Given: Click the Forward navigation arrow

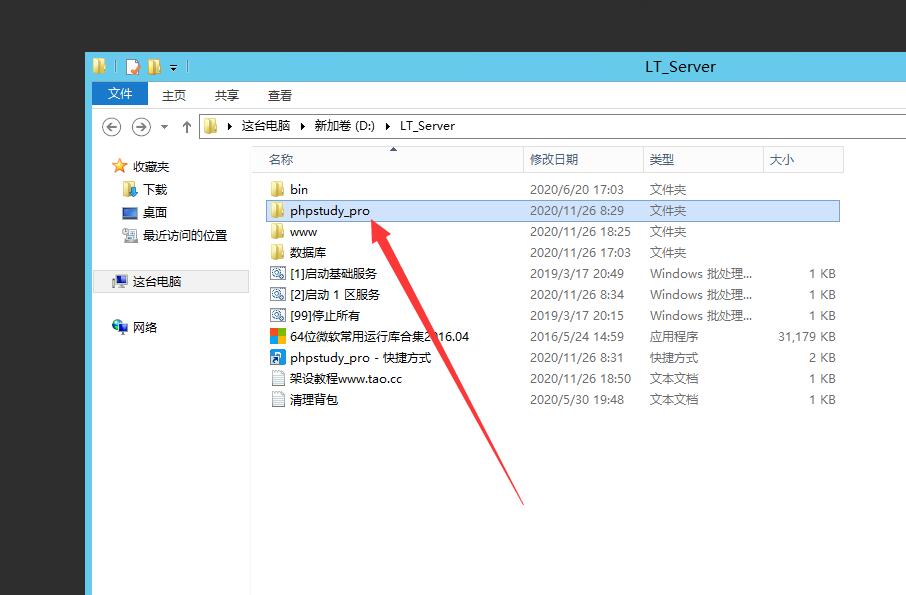Looking at the screenshot, I should click(141, 126).
